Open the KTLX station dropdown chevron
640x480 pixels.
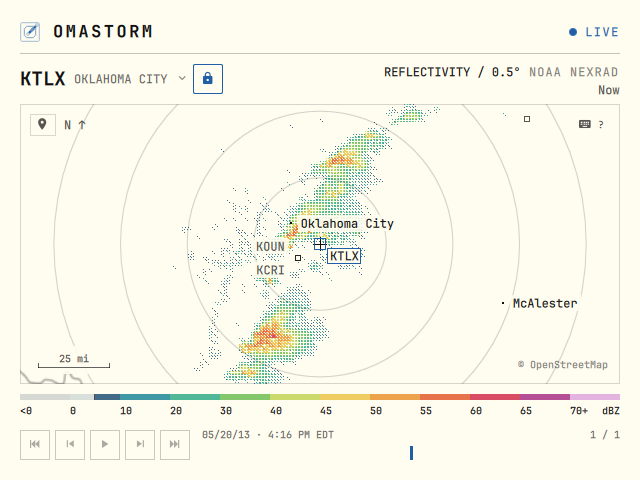click(182, 78)
